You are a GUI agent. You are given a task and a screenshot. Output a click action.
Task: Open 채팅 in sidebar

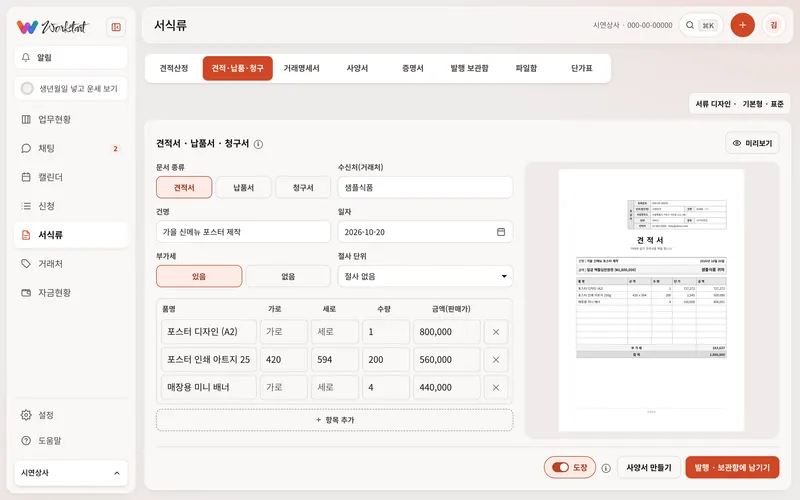(71, 148)
